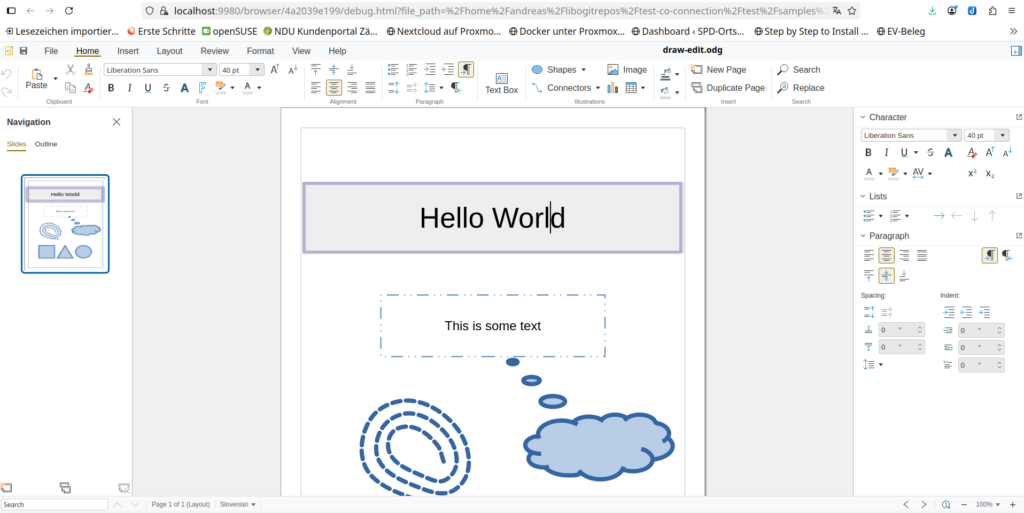Open the Insert Table dropdown arrow
The image size is (1024, 513).
(643, 87)
